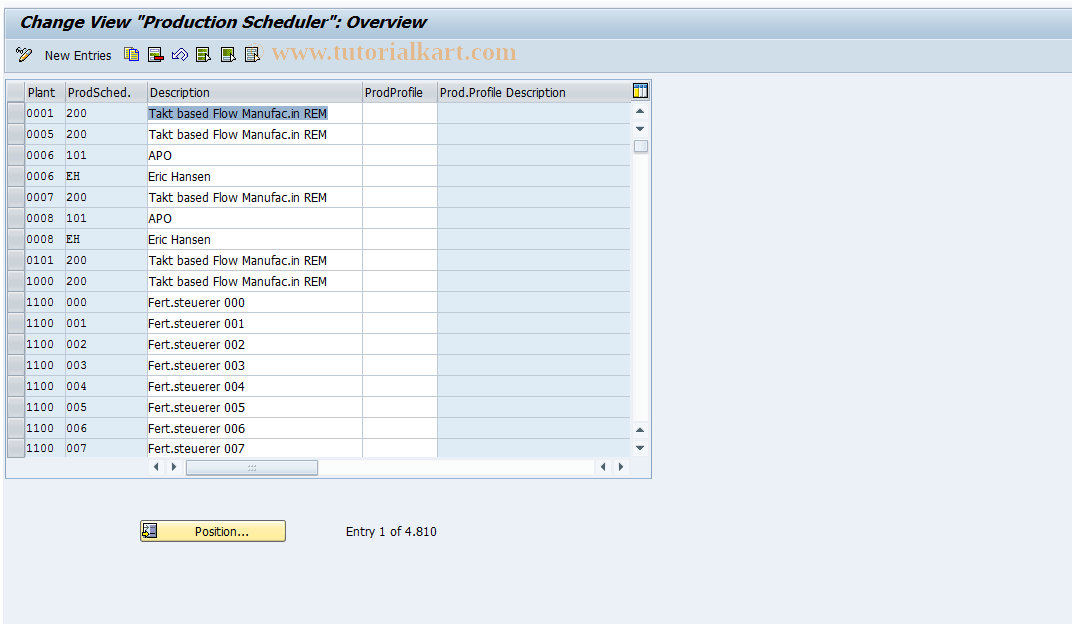
Task: Toggle Display/Change mode with pencil icon
Action: (24, 55)
